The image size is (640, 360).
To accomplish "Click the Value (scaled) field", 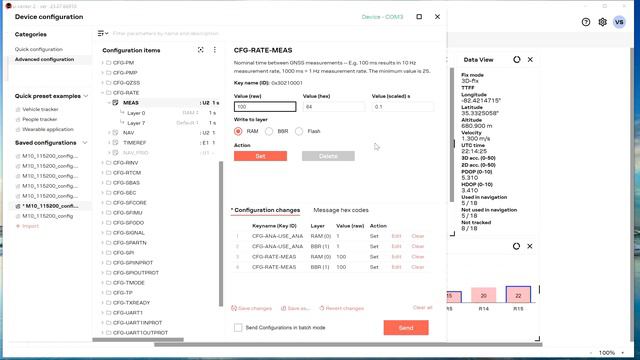I will (x=403, y=107).
